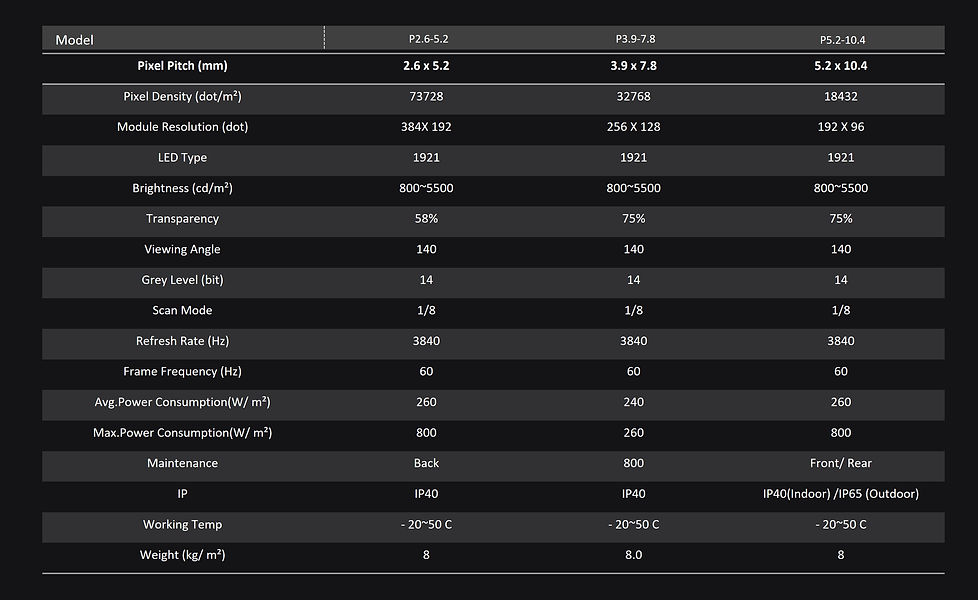Viewport: 978px width, 600px height.
Task: Click the Pixel Density row label
Action: tap(182, 97)
